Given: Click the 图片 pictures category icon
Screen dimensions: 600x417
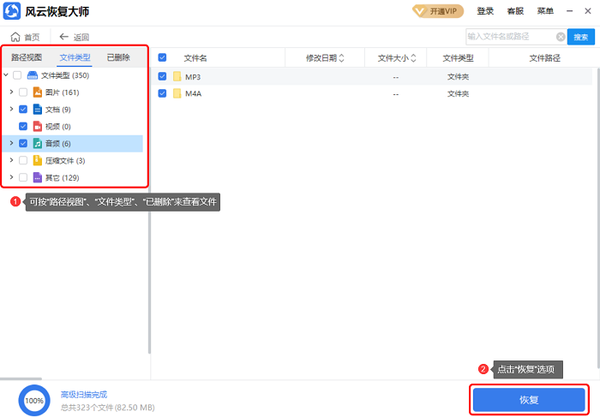Looking at the screenshot, I should (x=37, y=92).
